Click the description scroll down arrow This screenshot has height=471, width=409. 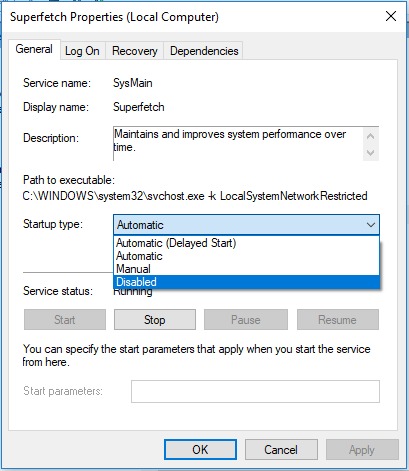click(370, 153)
